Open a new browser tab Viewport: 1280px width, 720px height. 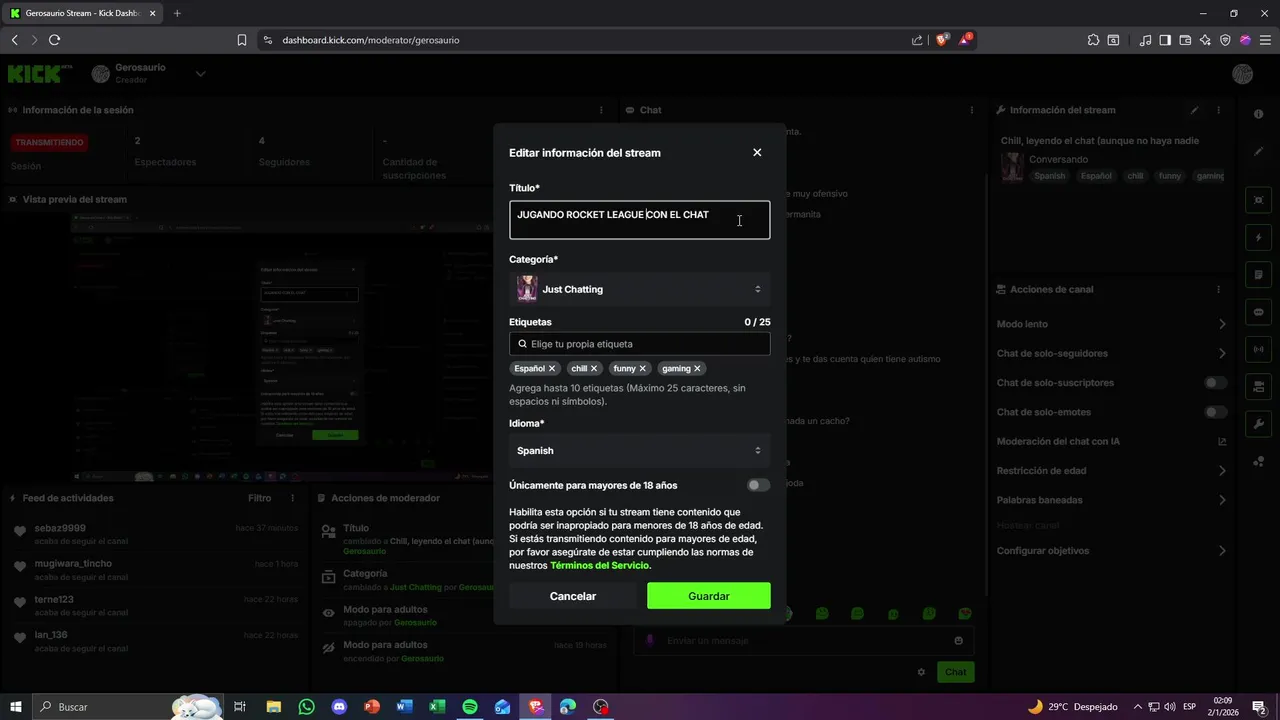tap(177, 13)
